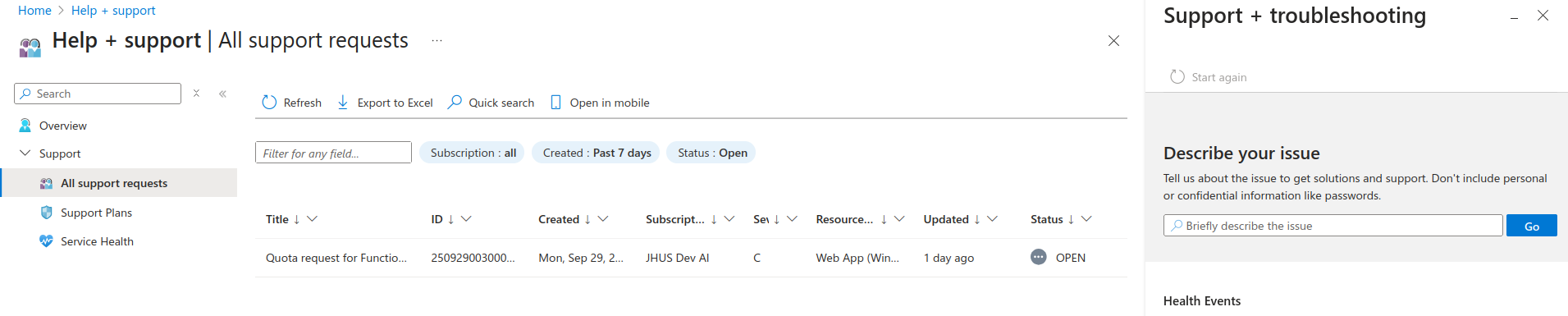This screenshot has width=1568, height=316.
Task: Click the Export to Excel label
Action: tap(395, 103)
